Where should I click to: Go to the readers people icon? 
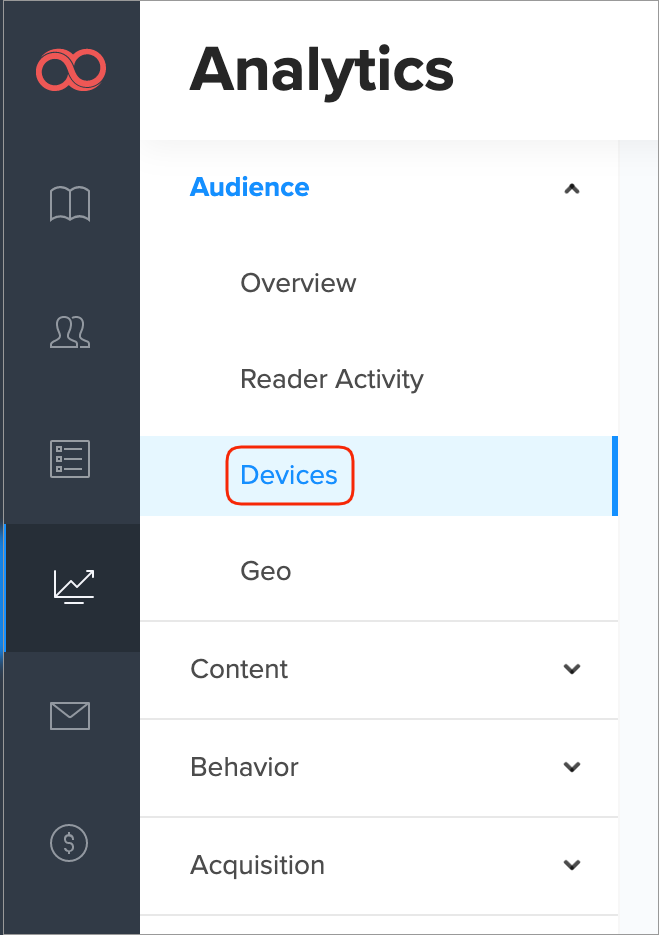tap(70, 332)
